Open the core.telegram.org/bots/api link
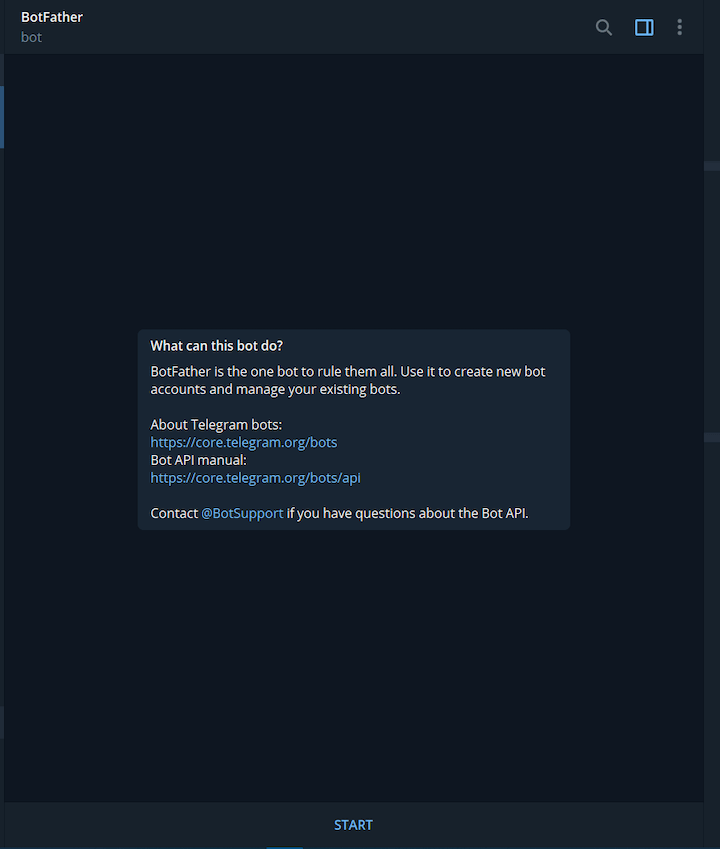This screenshot has width=720, height=849. pos(256,478)
